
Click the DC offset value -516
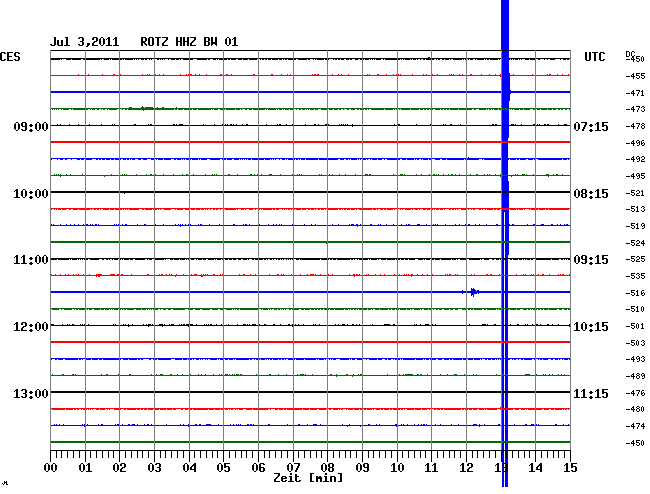[x=635, y=293]
